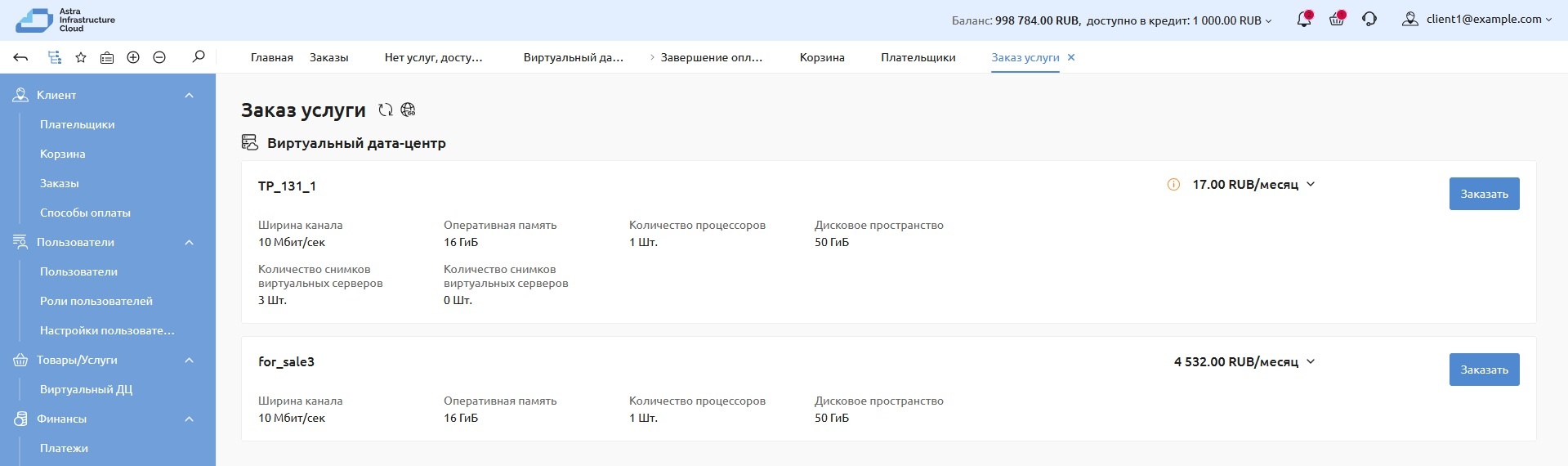Open the shopping basket icon in header
Screen dimensions: 1568x466
[x=1337, y=19]
